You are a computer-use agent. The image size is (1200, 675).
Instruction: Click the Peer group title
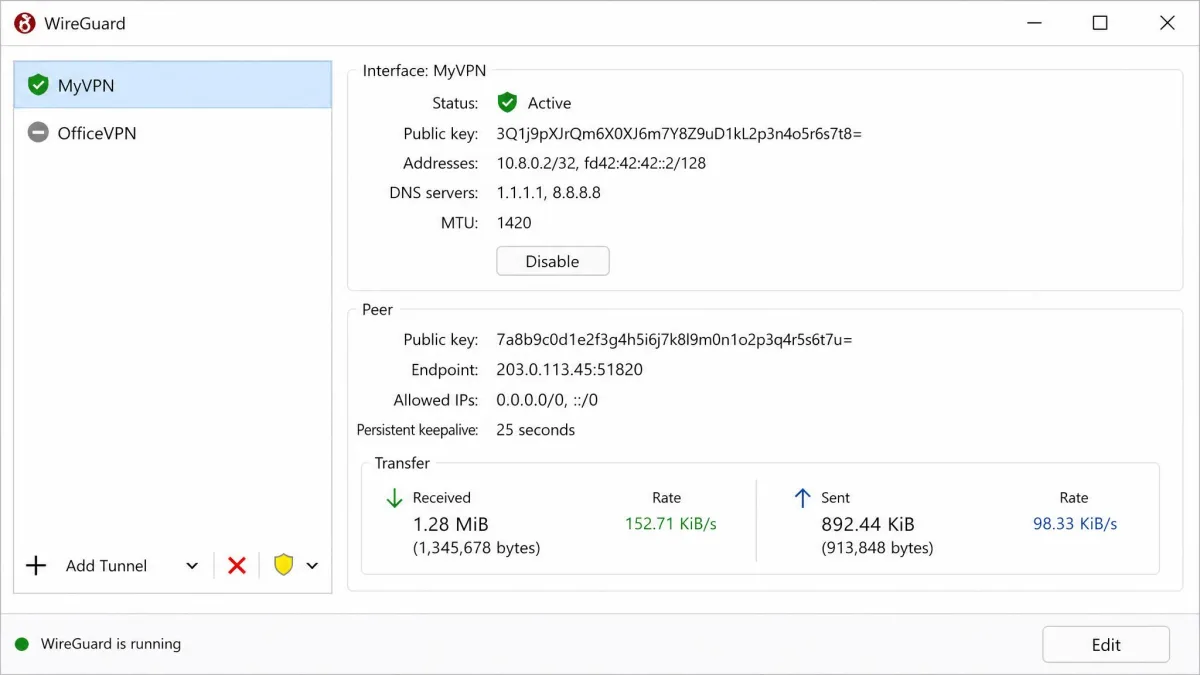(x=377, y=310)
